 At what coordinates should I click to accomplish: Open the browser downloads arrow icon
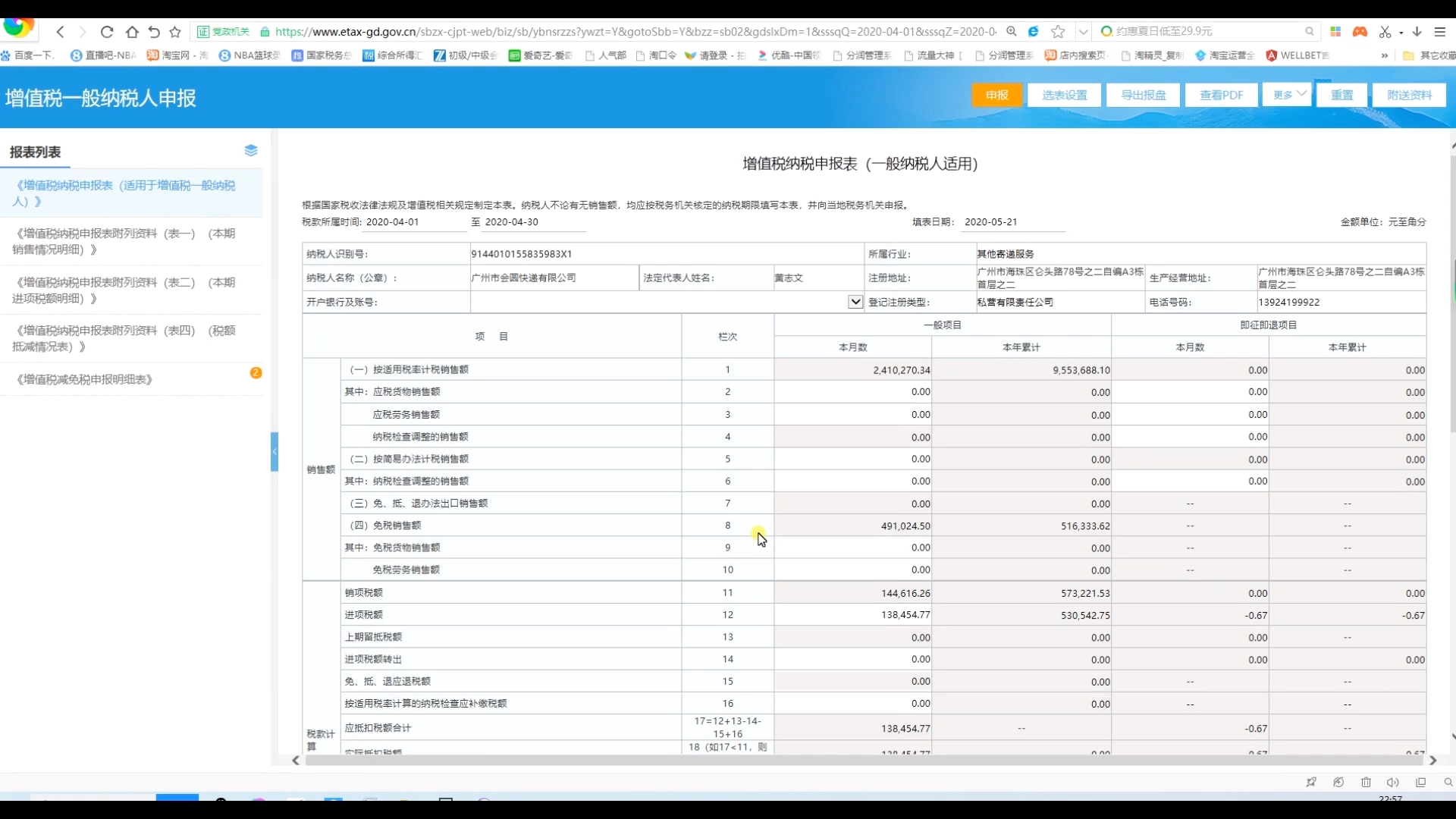1417,32
